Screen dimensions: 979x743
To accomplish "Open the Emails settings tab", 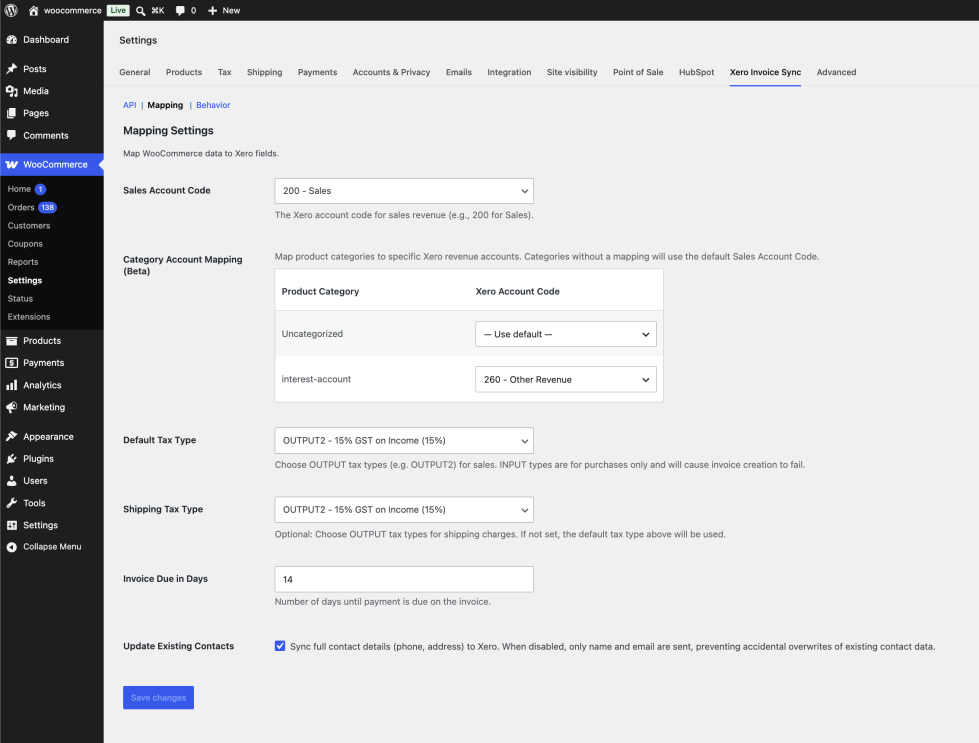I will [459, 72].
